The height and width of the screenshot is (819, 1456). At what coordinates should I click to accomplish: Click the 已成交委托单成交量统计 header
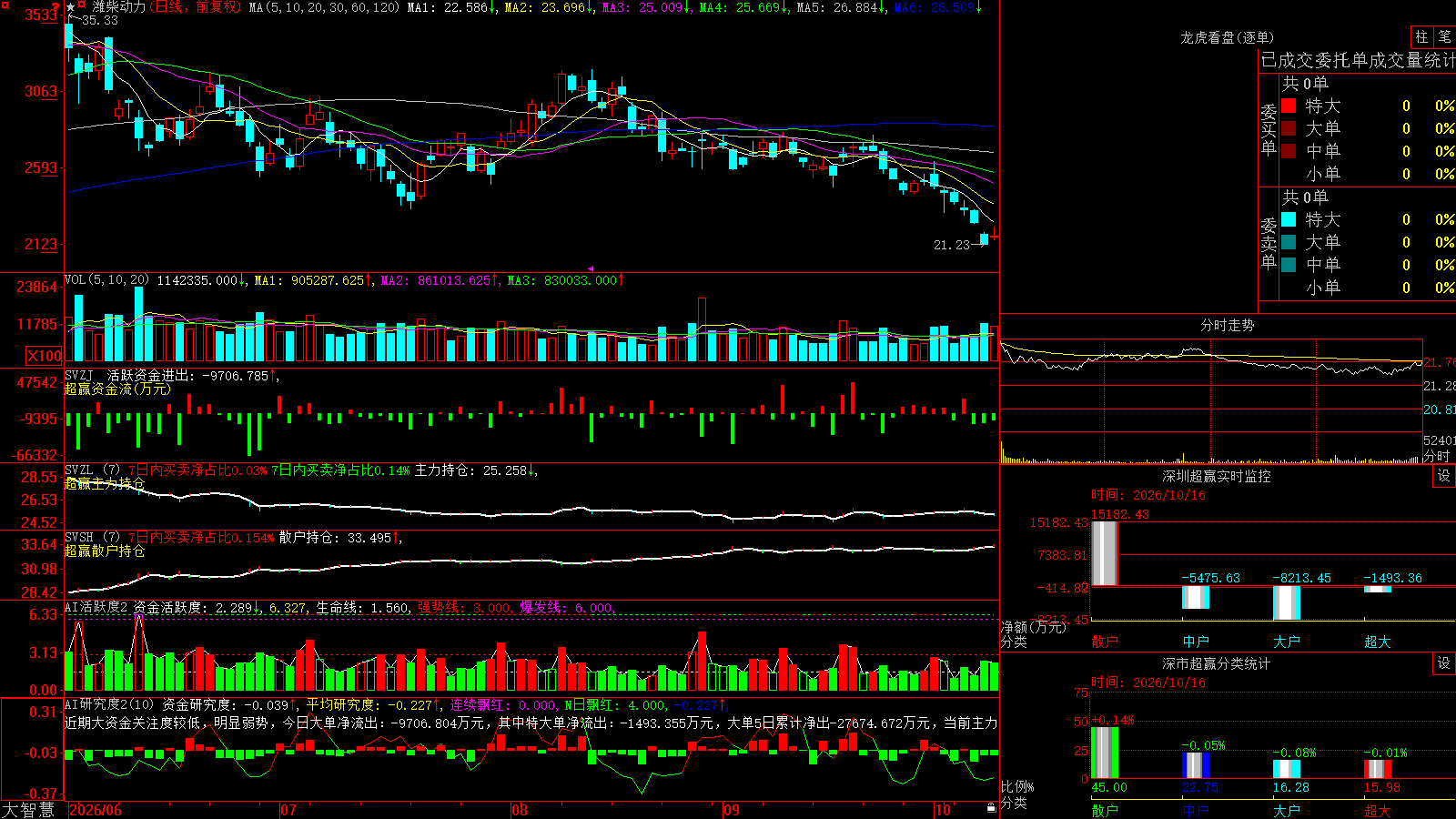point(1358,61)
